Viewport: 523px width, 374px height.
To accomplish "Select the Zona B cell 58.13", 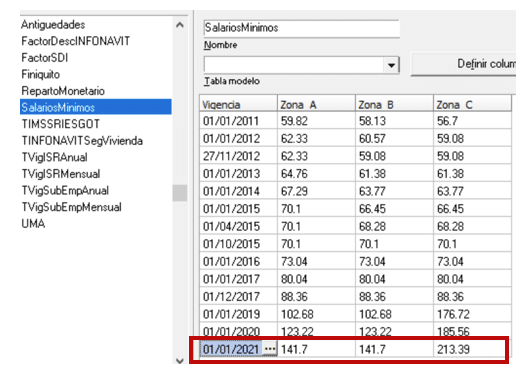I will click(x=394, y=121).
